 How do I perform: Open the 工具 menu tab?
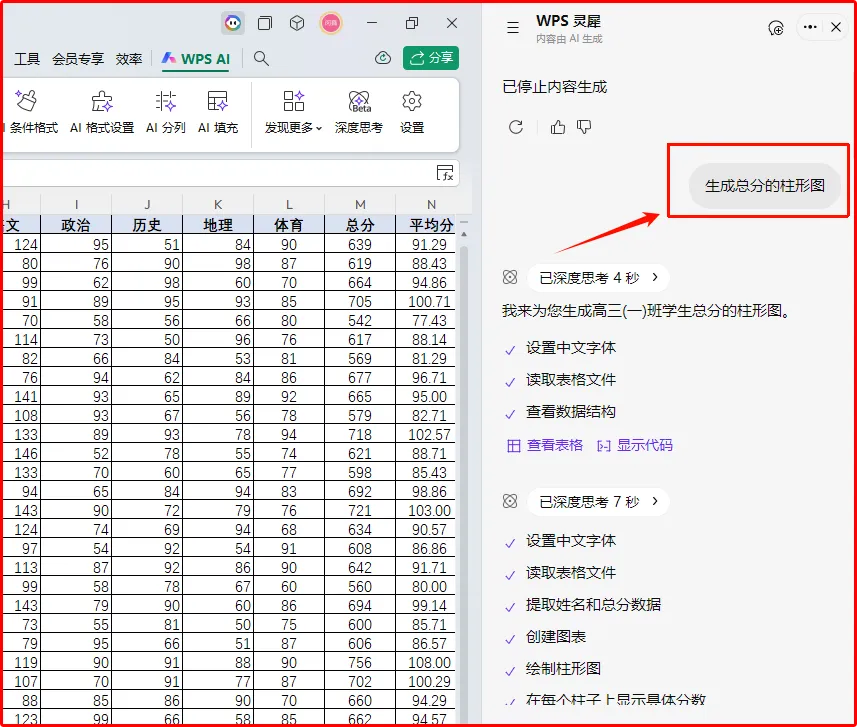[x=27, y=58]
